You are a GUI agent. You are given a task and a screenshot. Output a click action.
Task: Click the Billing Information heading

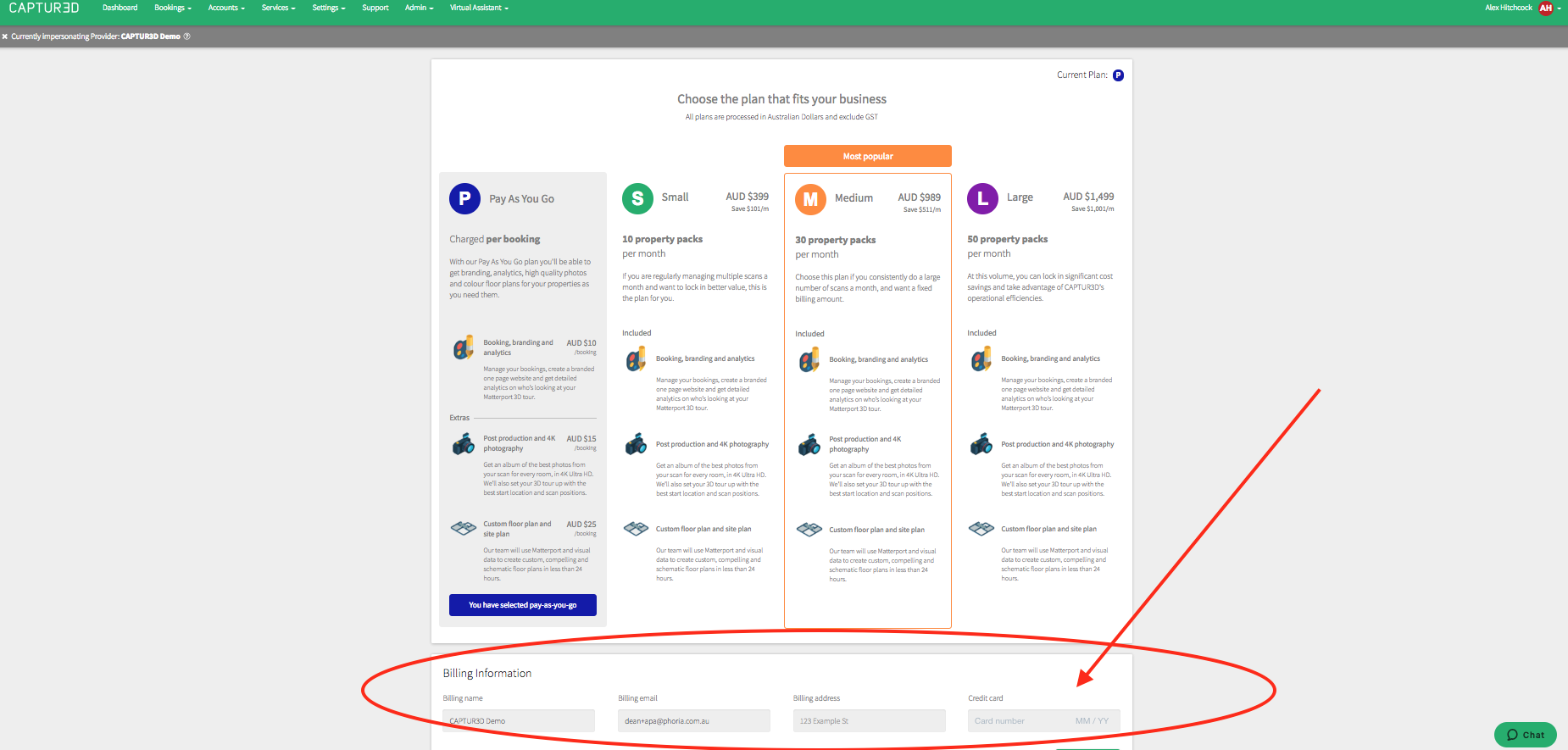point(487,673)
